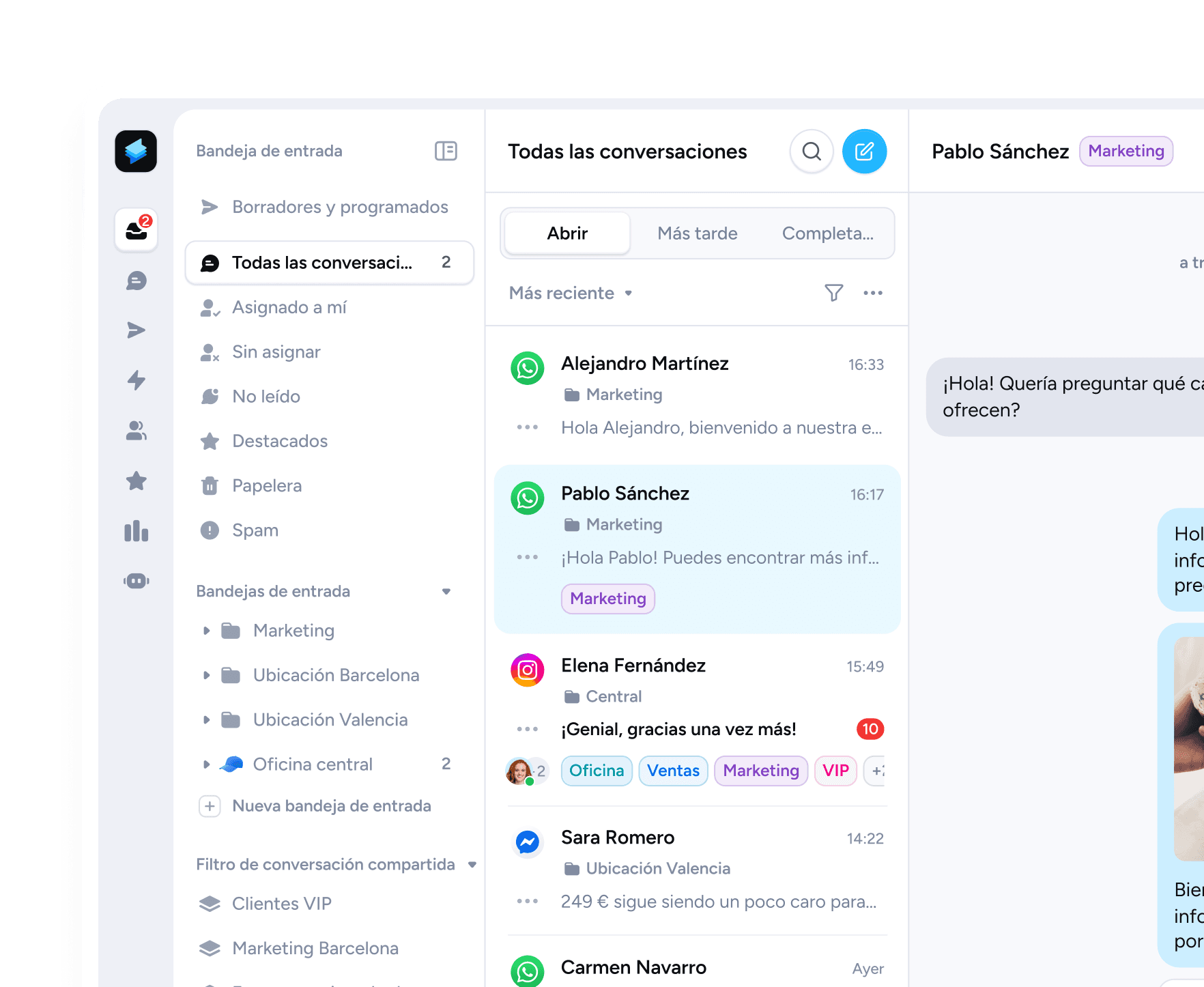Screen dimensions: 1204x987
Task: Click the agent avatar on Elena's conversation
Action: tap(519, 771)
